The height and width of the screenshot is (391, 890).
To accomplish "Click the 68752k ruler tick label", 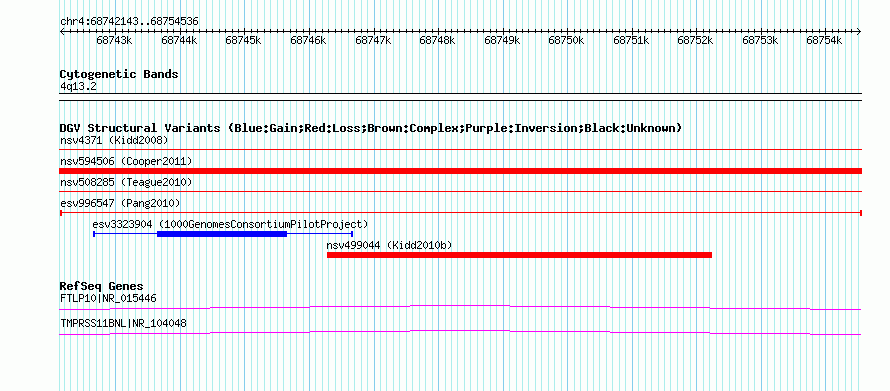I will tap(695, 41).
